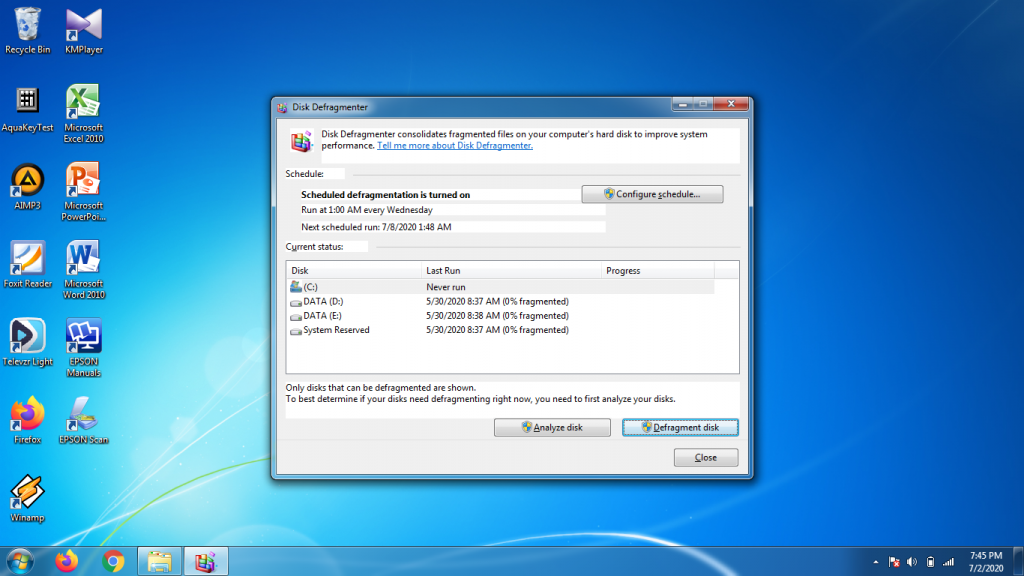
Task: Expand hidden system tray icons
Action: (877, 560)
